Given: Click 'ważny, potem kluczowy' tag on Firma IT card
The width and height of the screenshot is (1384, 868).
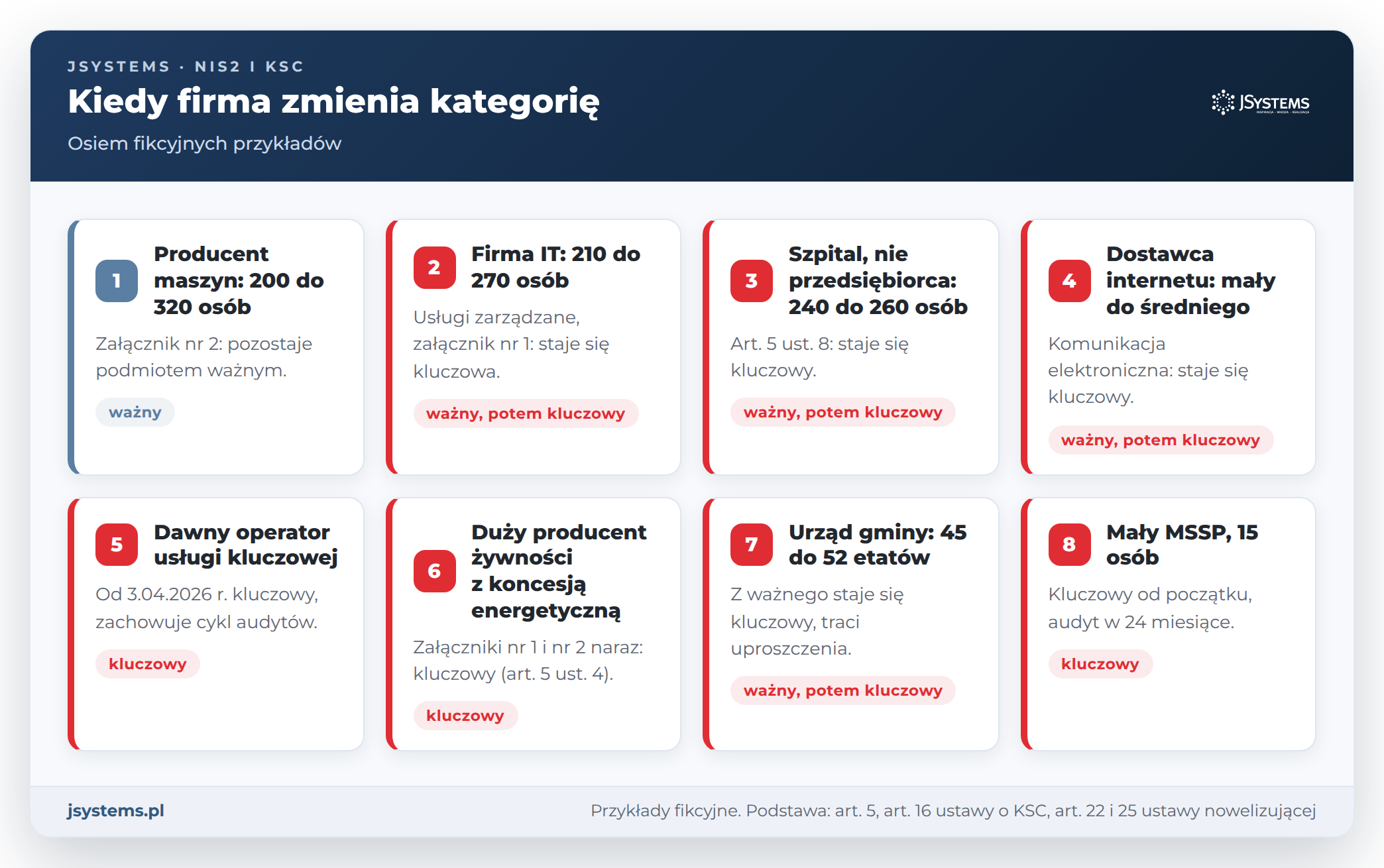Looking at the screenshot, I should 526,413.
